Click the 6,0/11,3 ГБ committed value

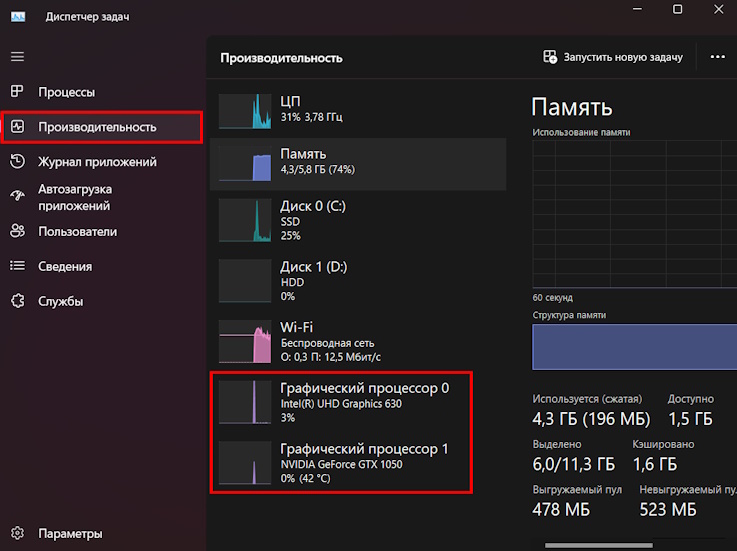tap(573, 464)
